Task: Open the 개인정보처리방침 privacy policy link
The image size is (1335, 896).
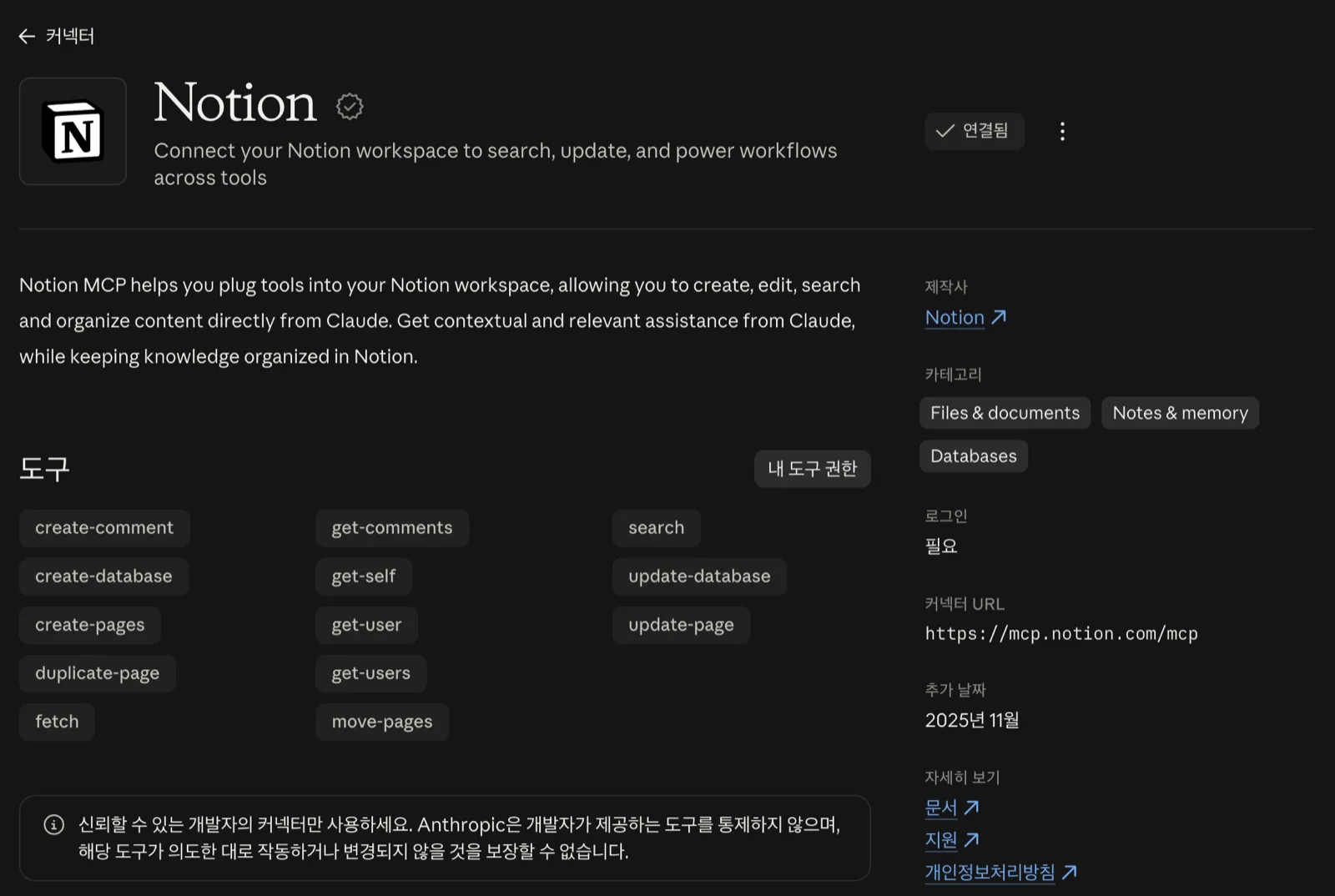Action: tap(1001, 873)
